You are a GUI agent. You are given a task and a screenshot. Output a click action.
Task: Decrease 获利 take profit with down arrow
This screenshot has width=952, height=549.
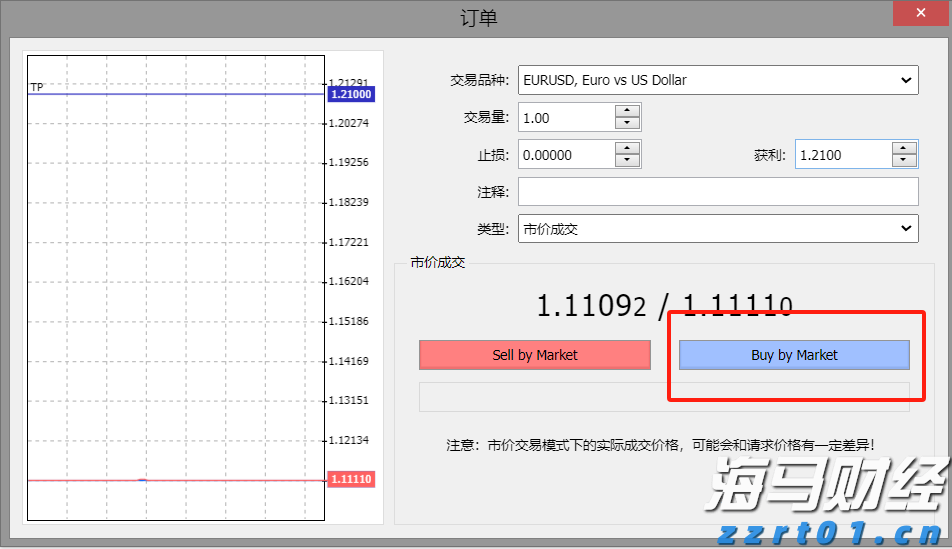904,161
